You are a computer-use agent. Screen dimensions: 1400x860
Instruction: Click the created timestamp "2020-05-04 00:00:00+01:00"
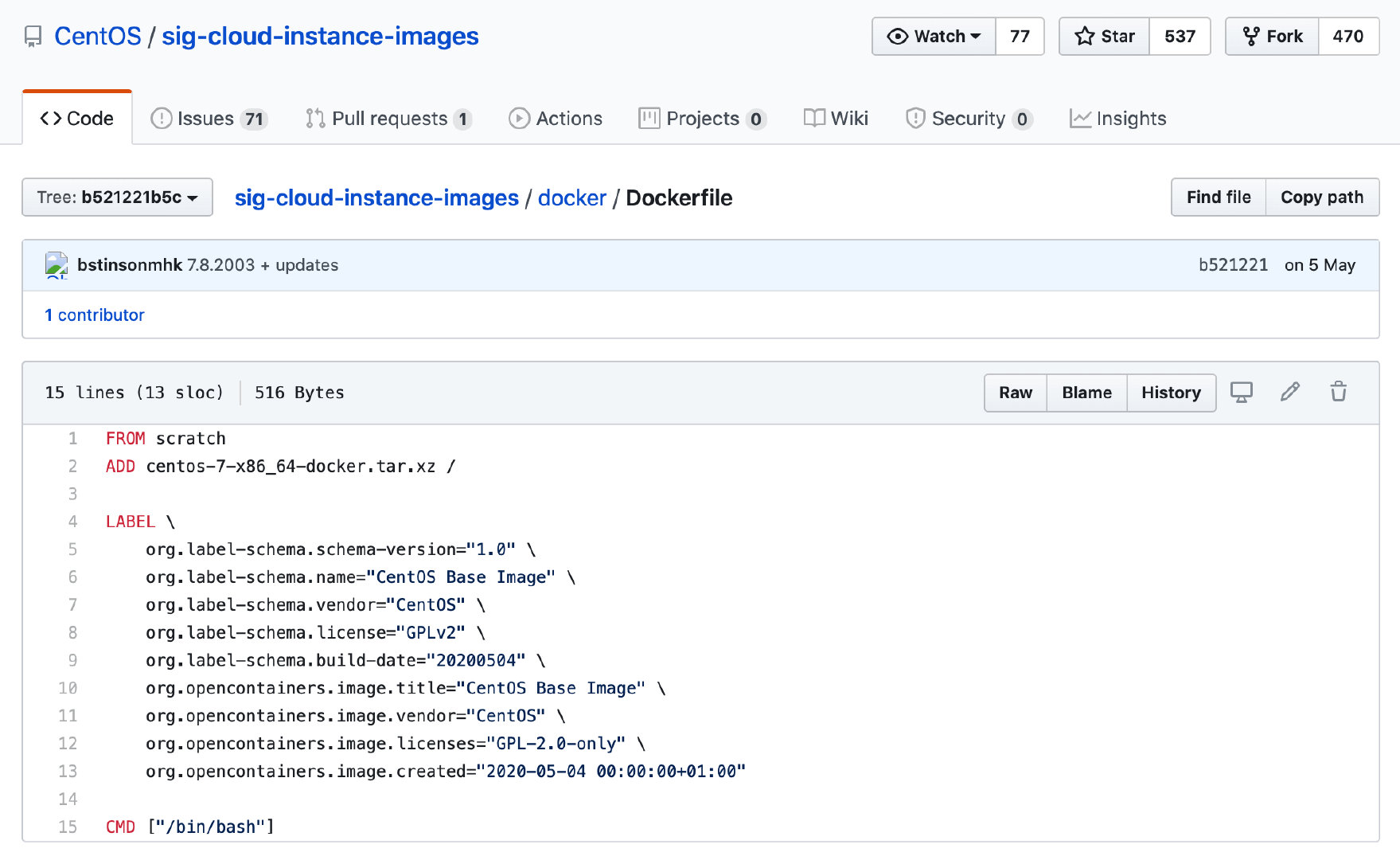tap(611, 772)
